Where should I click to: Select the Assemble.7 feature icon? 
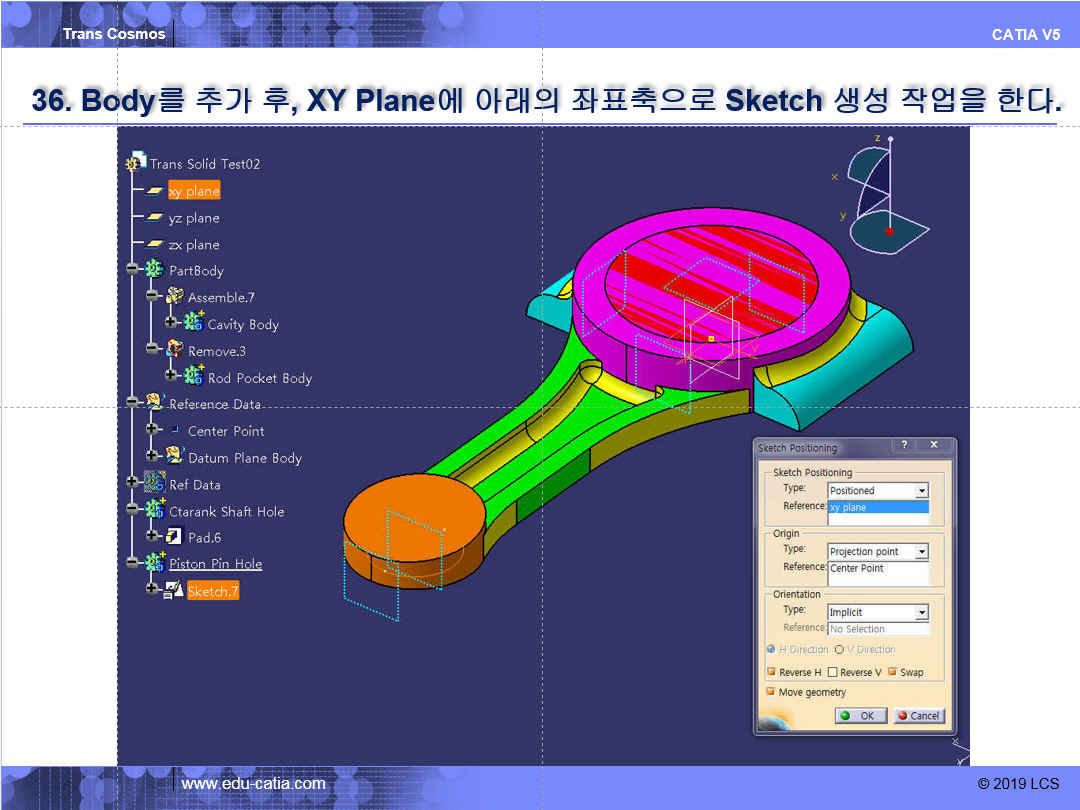[174, 297]
